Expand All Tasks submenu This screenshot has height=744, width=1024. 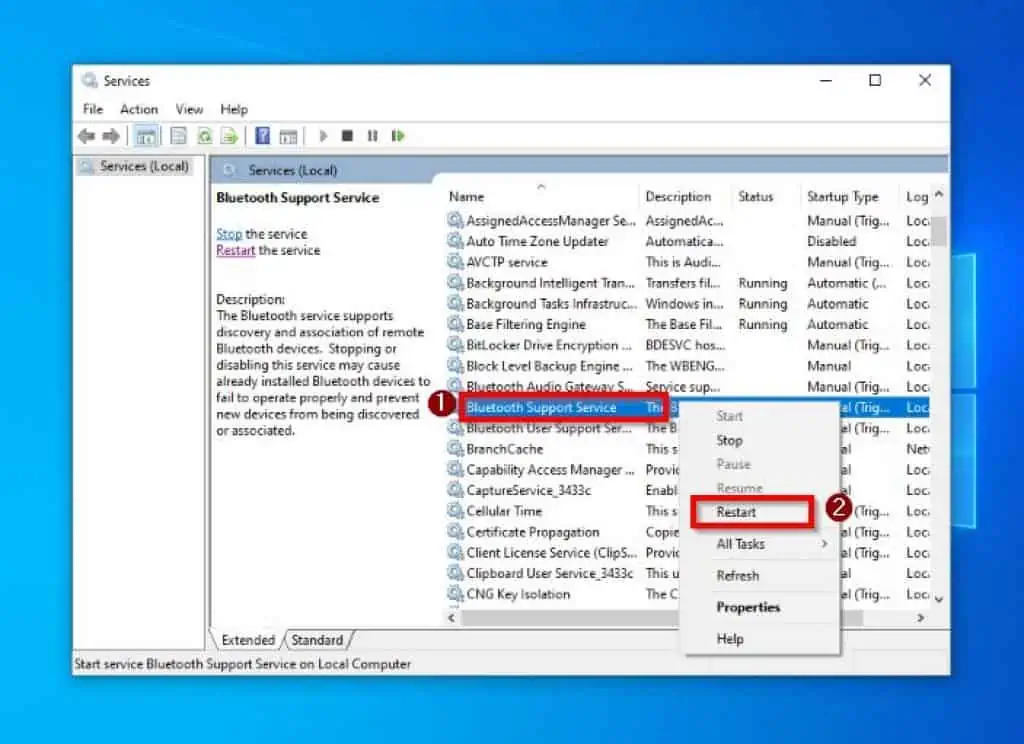[x=761, y=543]
